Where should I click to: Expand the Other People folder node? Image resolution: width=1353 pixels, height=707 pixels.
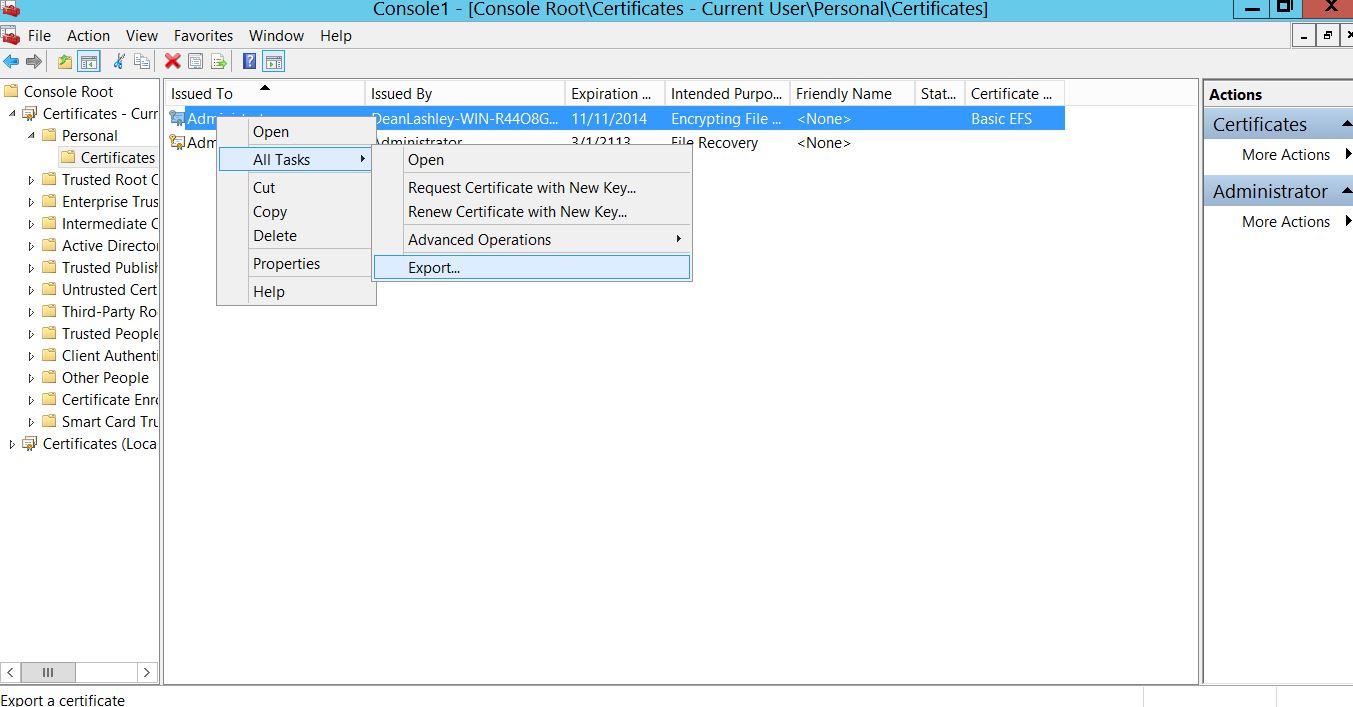[31, 378]
